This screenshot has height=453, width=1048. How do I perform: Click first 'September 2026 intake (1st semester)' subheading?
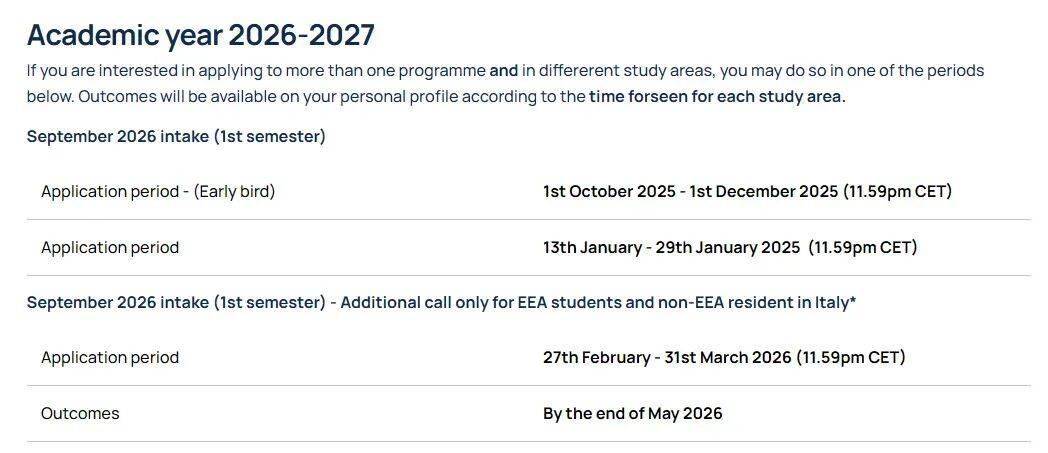(x=176, y=137)
